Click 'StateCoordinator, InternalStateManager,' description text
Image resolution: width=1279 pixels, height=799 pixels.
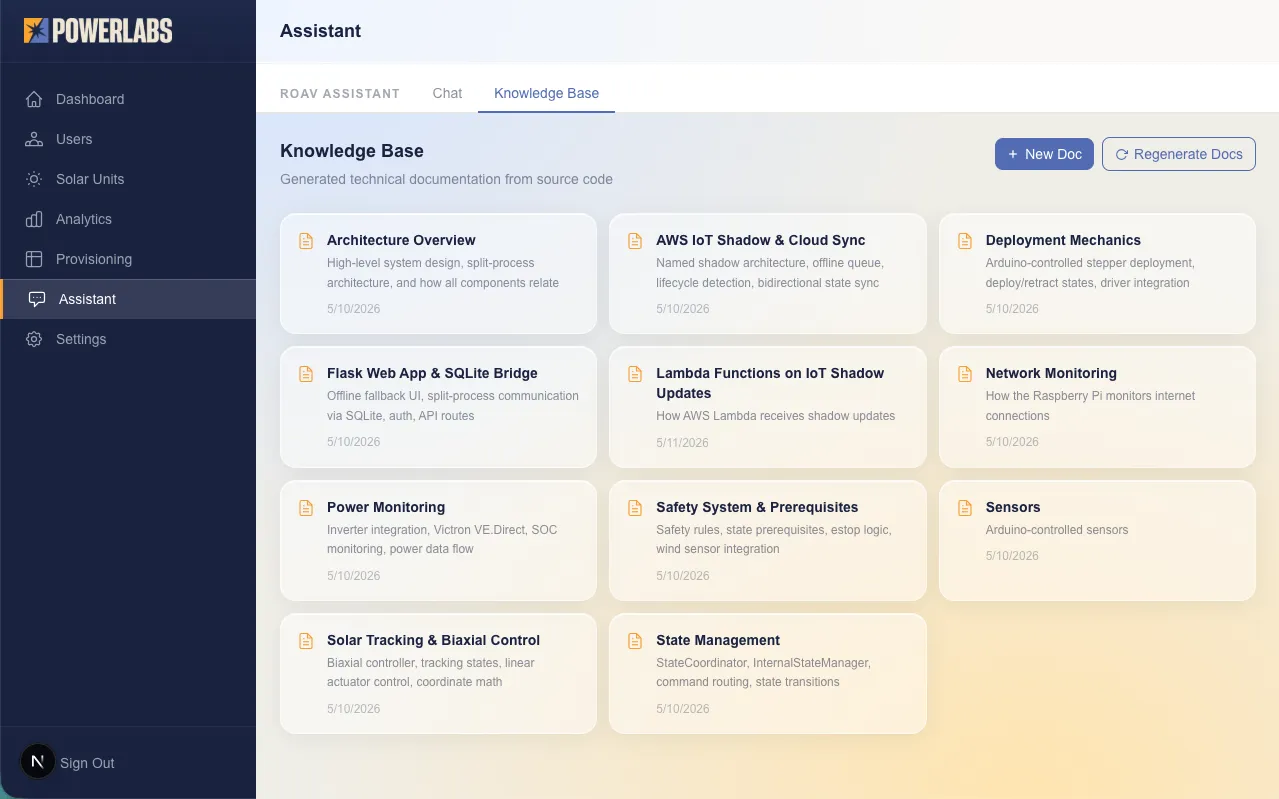[763, 663]
